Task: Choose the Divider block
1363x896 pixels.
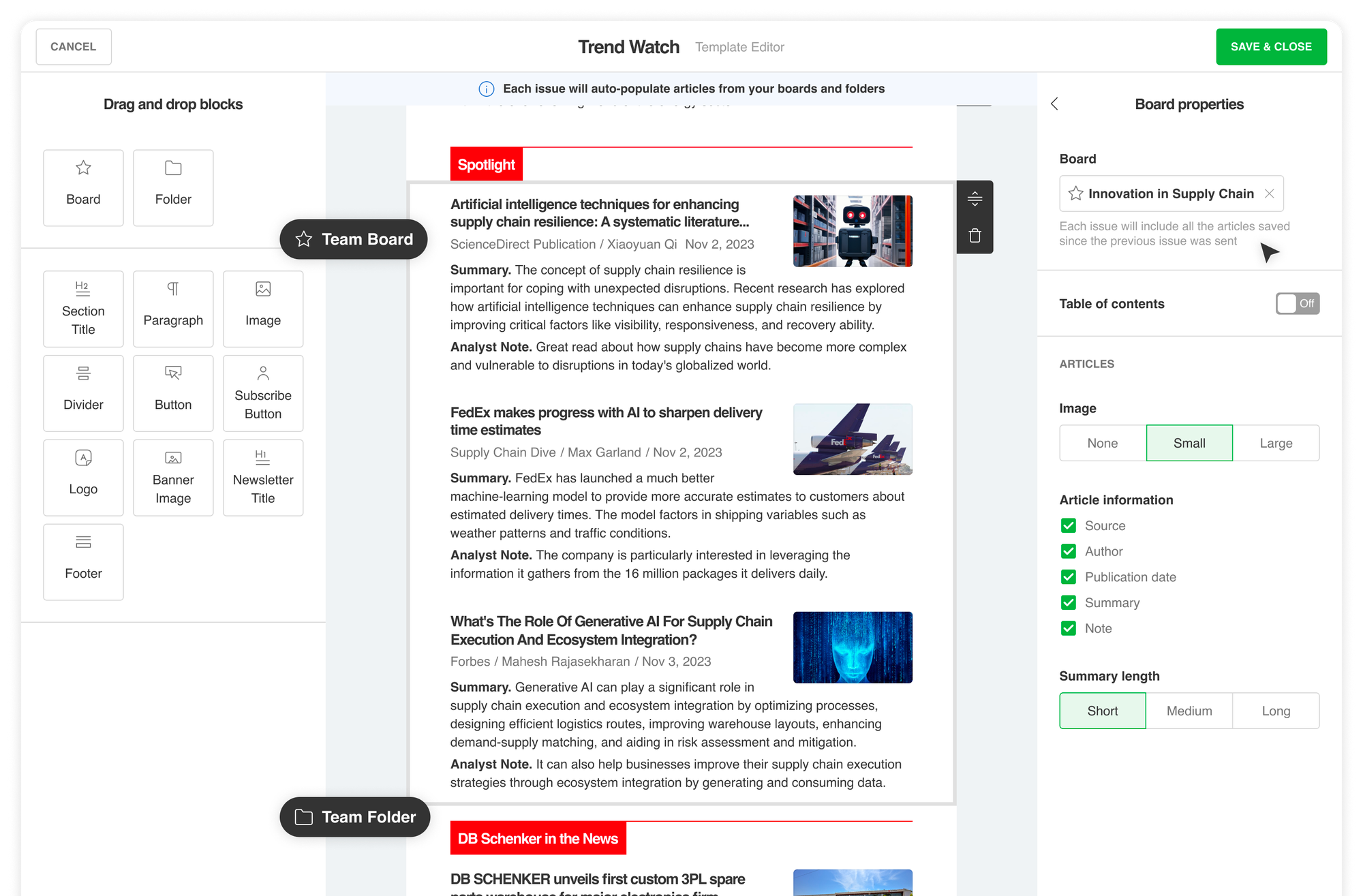Action: [x=83, y=393]
